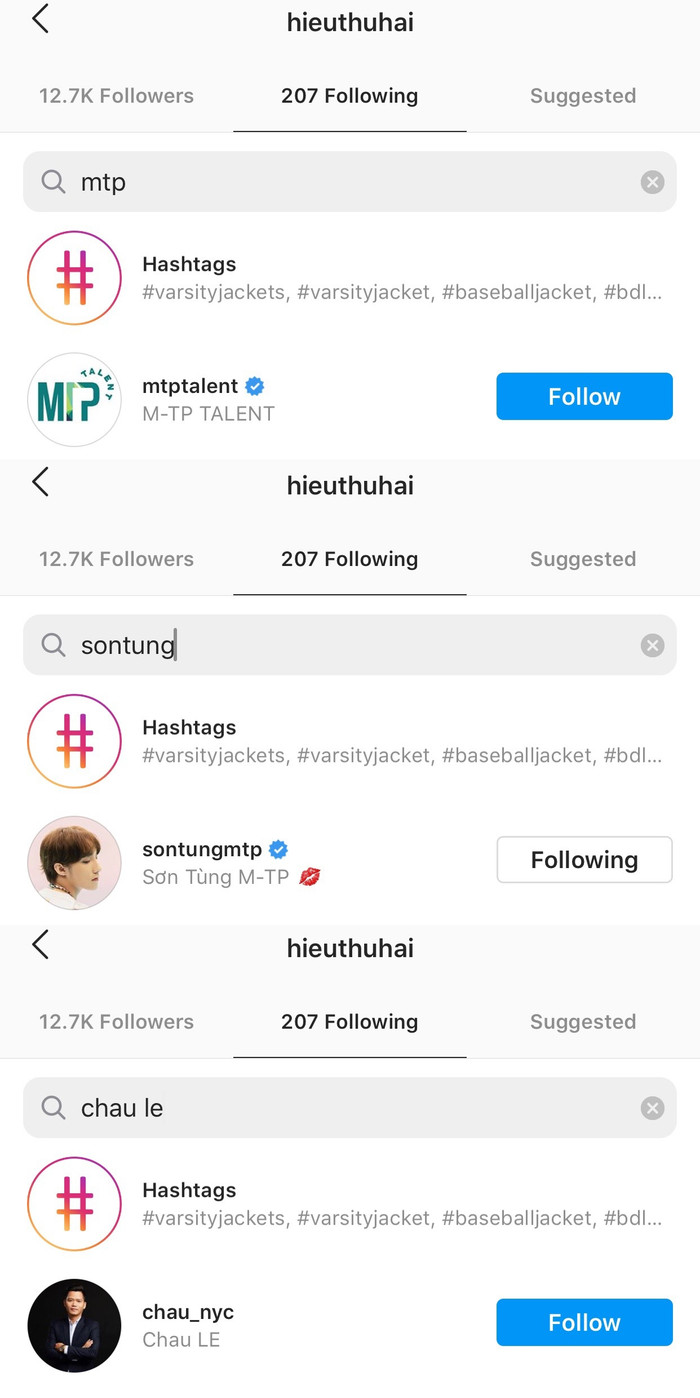The width and height of the screenshot is (700, 1398).
Task: Select the 207 Following tab
Action: pos(349,96)
